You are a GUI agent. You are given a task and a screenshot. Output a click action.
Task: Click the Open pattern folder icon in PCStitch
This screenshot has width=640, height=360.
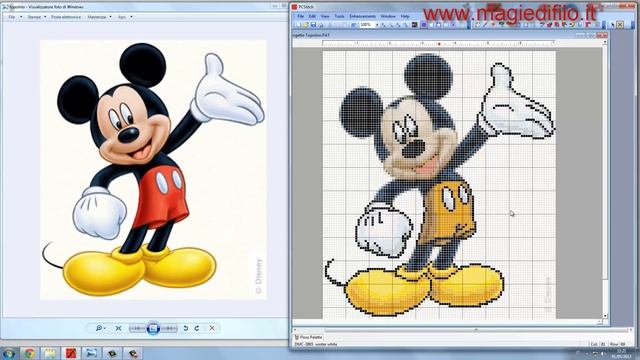tap(306, 25)
